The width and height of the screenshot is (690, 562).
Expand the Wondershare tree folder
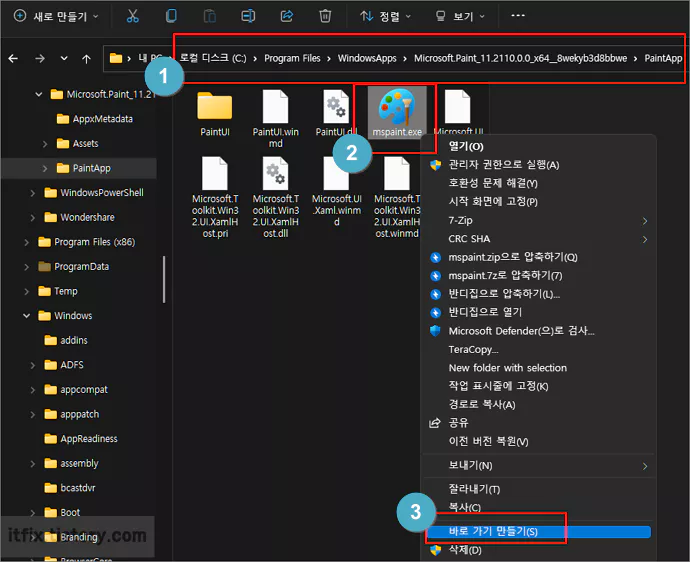point(33,218)
